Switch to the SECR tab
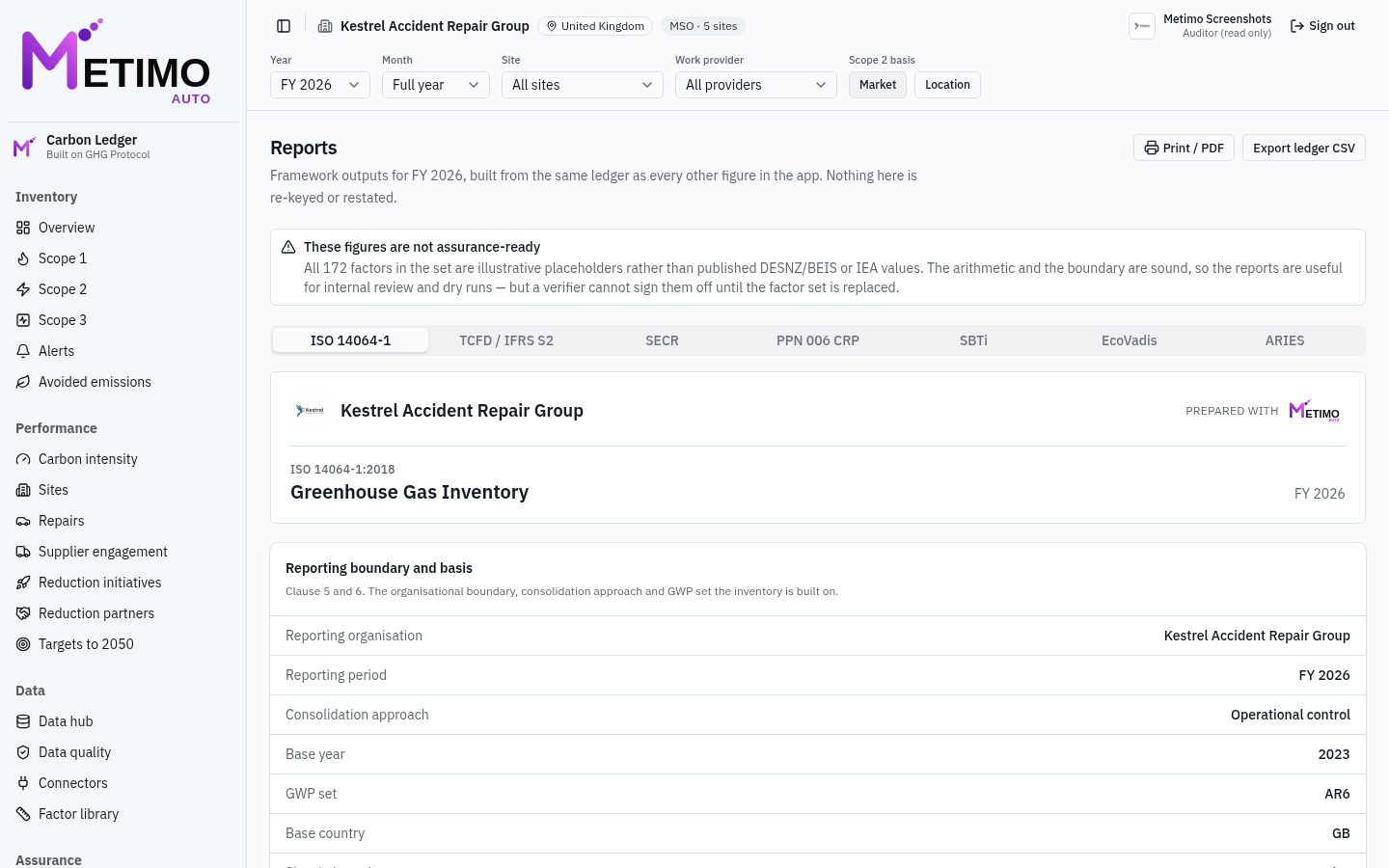 click(x=662, y=340)
